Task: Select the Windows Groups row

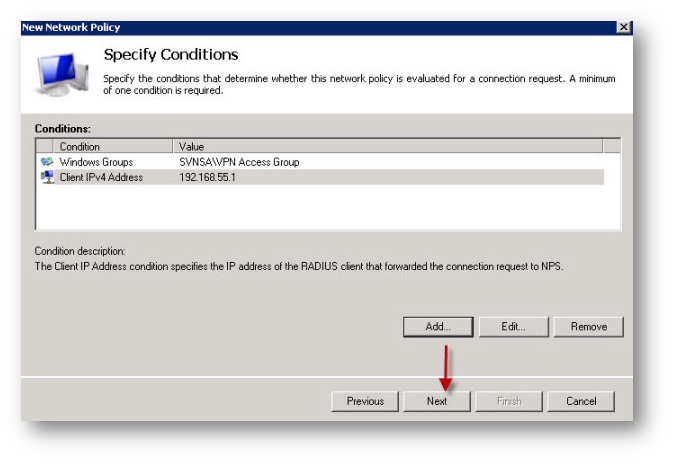Action: click(320, 162)
